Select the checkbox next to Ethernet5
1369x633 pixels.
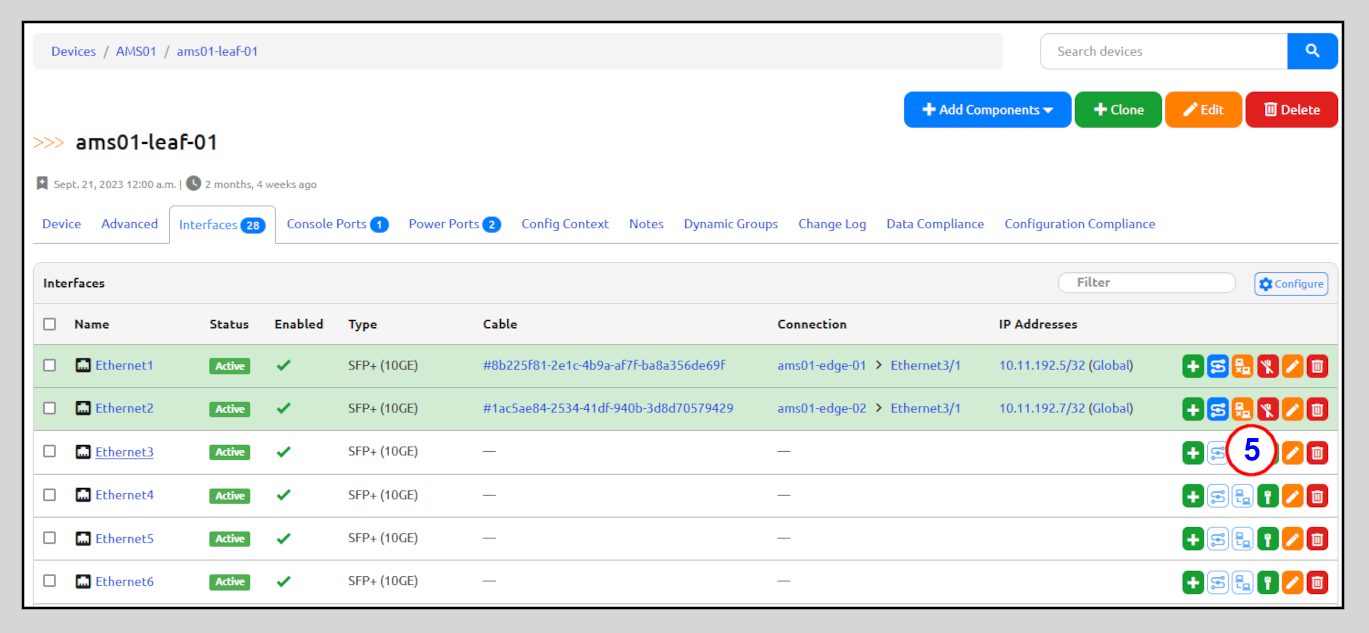[49, 538]
